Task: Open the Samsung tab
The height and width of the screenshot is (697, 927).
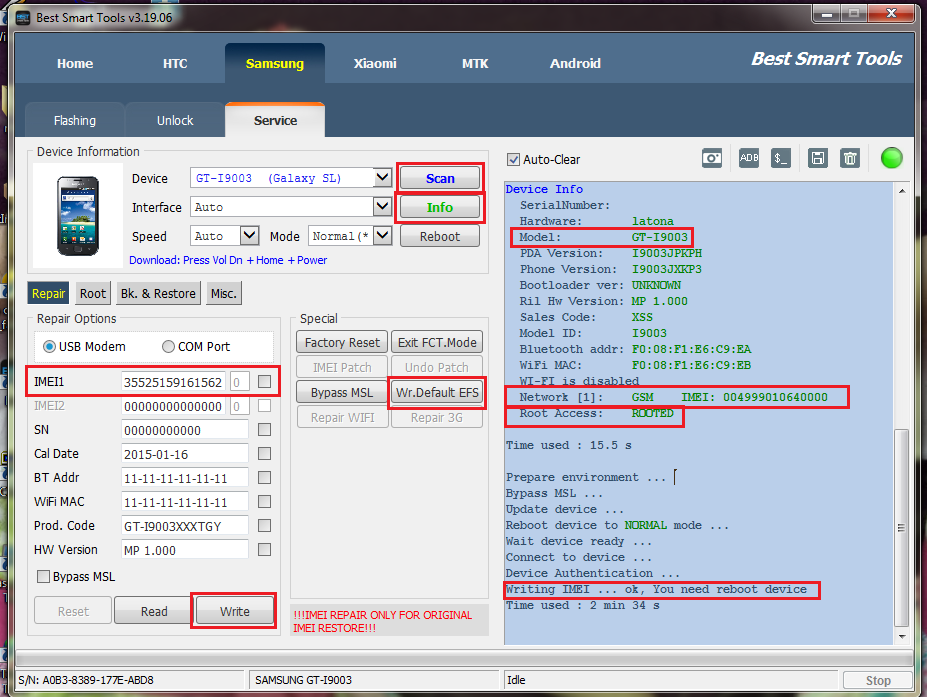Action: tap(275, 63)
